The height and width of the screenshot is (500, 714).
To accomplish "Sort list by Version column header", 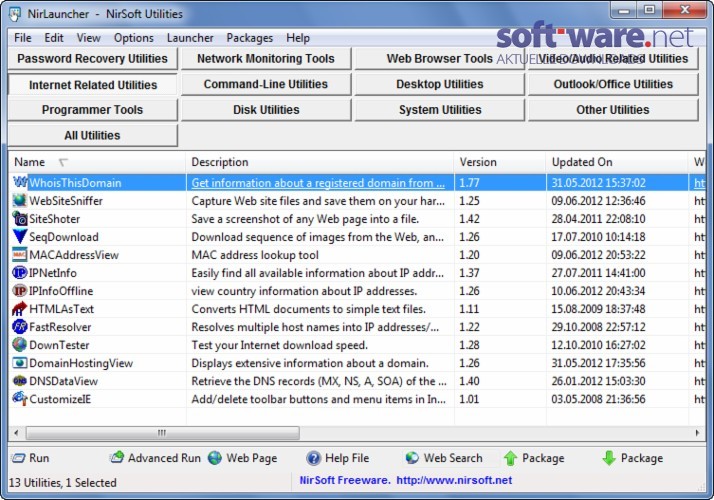I will point(500,162).
